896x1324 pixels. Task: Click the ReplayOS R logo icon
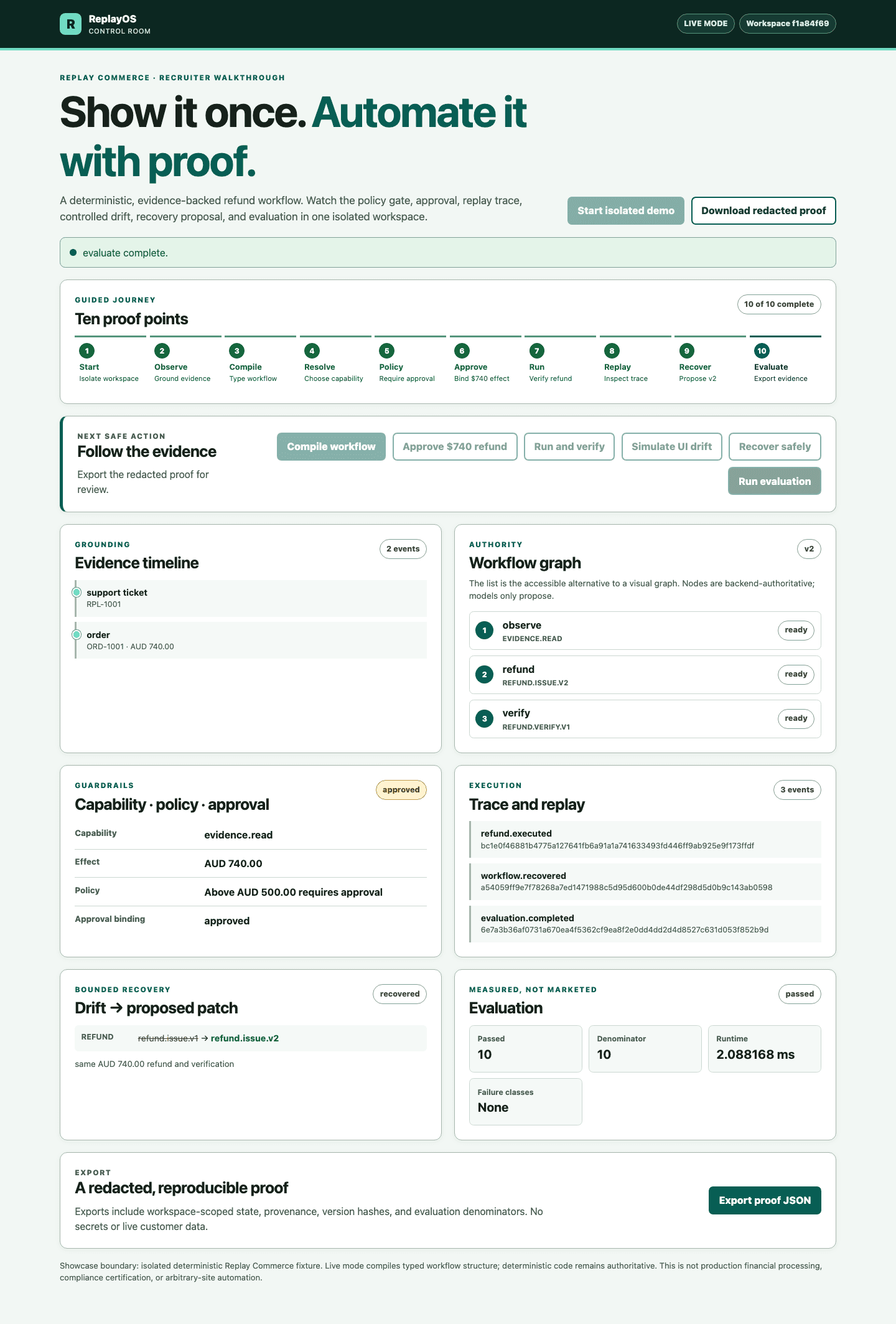click(70, 24)
